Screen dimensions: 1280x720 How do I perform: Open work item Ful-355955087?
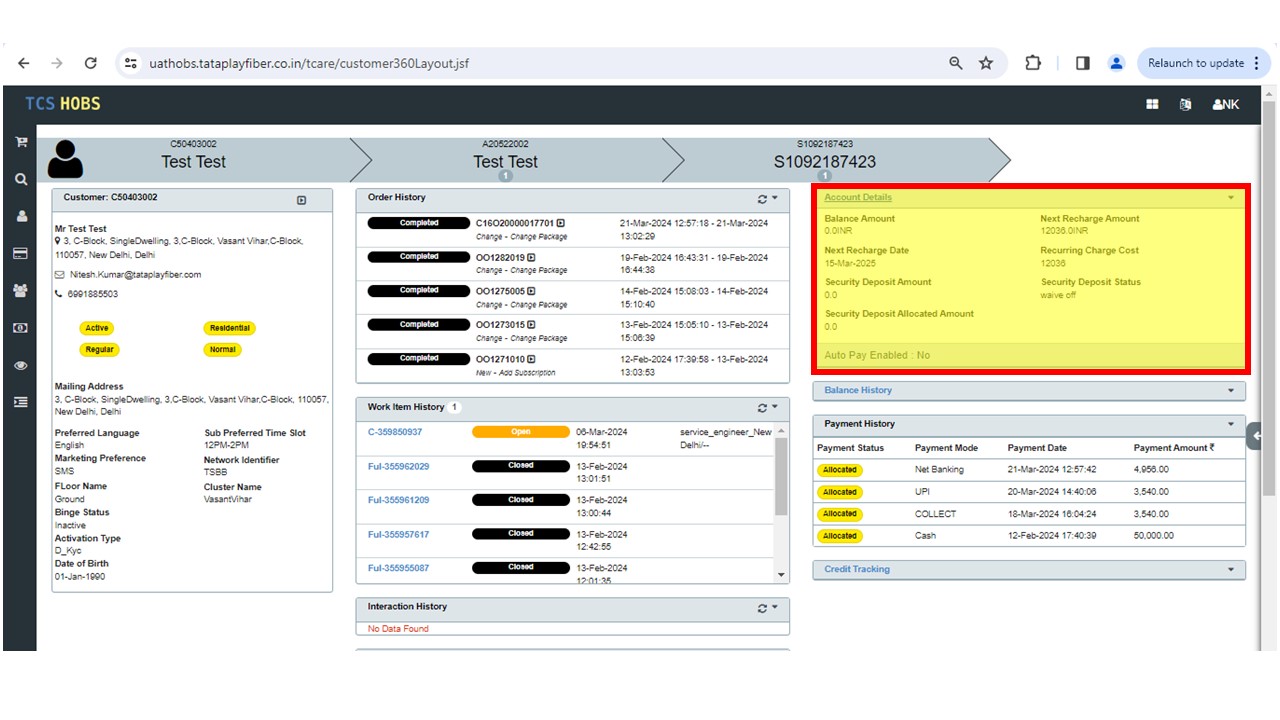pos(398,568)
